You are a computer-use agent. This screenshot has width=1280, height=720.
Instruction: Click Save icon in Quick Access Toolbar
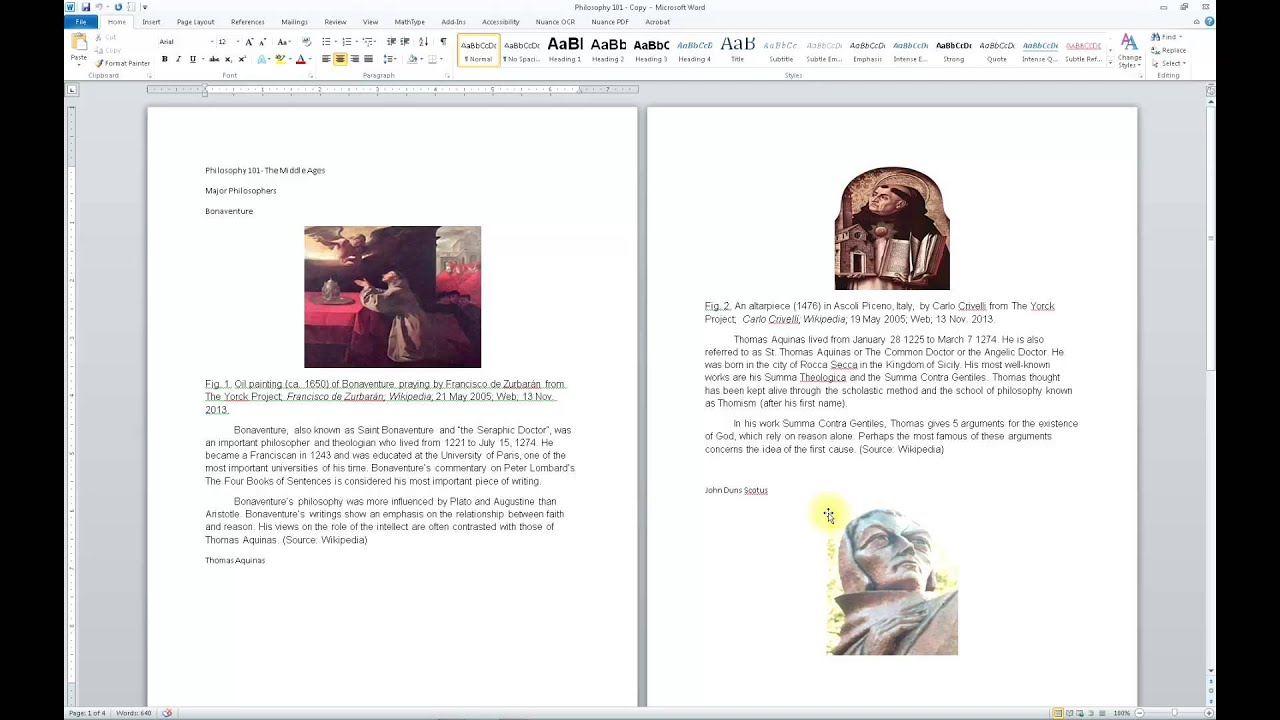(86, 7)
